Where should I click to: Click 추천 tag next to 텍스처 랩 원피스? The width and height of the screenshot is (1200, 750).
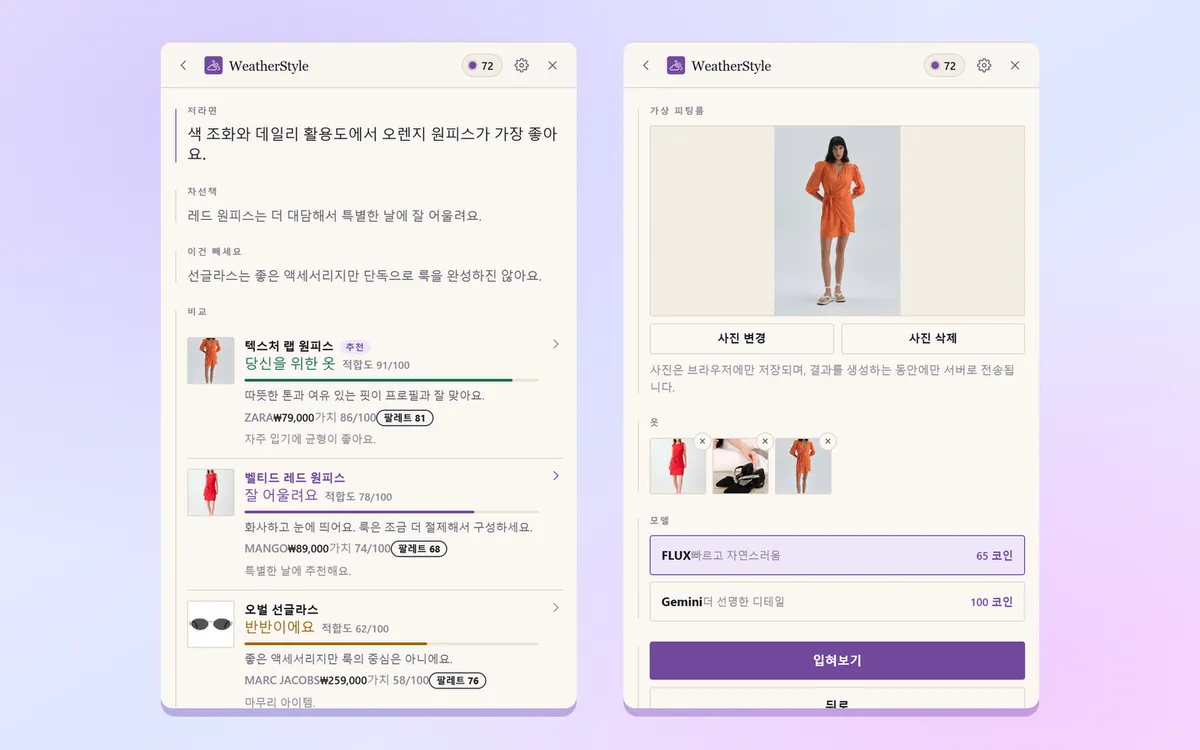pyautogui.click(x=355, y=347)
